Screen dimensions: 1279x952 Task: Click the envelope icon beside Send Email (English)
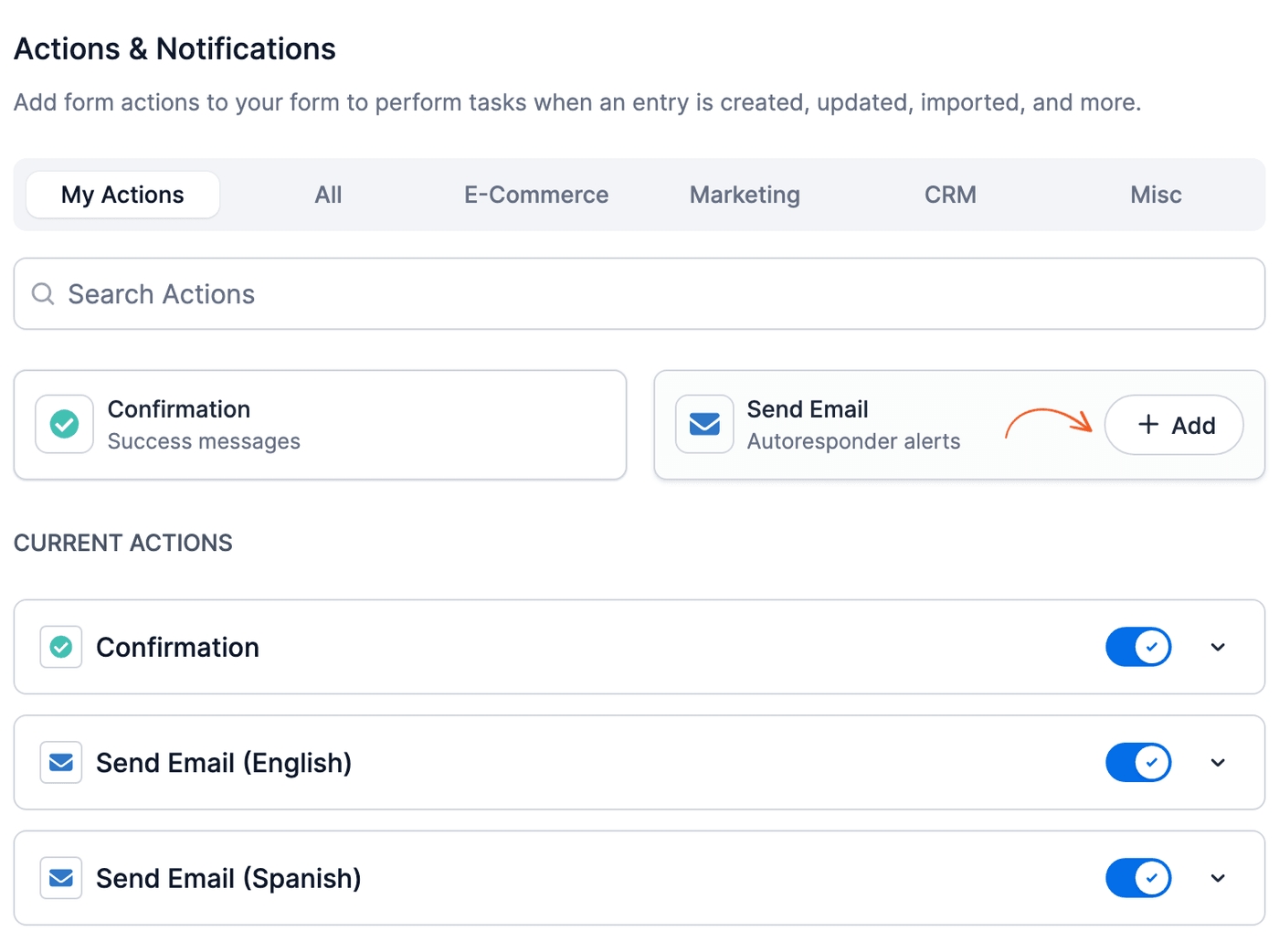[x=61, y=762]
